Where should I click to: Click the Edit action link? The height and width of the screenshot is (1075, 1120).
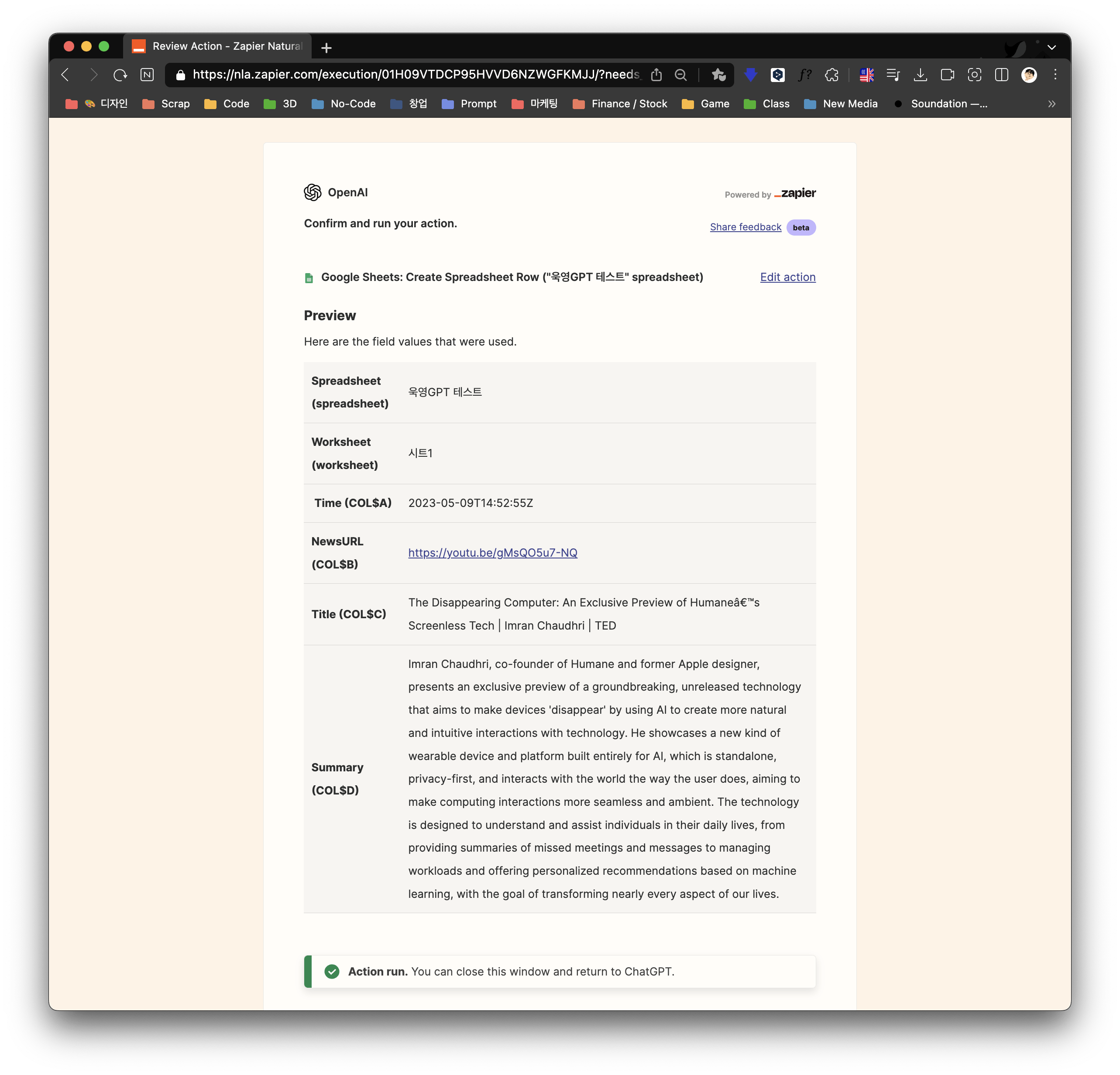pyautogui.click(x=787, y=277)
